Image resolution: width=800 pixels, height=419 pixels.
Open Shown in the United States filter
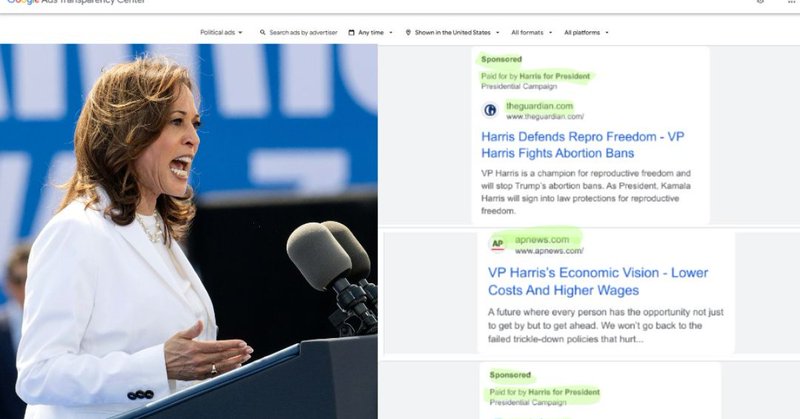[x=453, y=32]
